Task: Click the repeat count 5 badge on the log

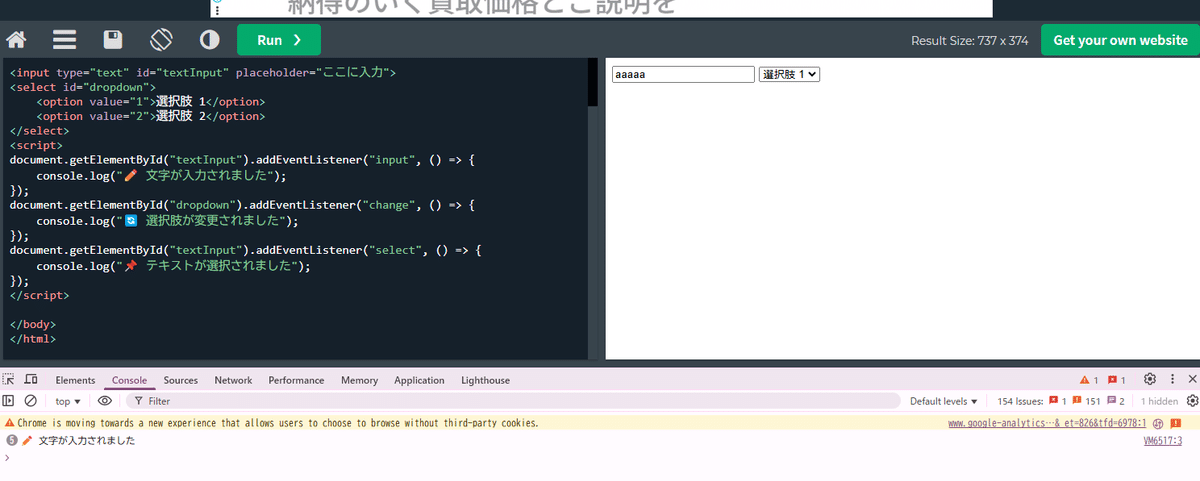Action: click(x=11, y=441)
